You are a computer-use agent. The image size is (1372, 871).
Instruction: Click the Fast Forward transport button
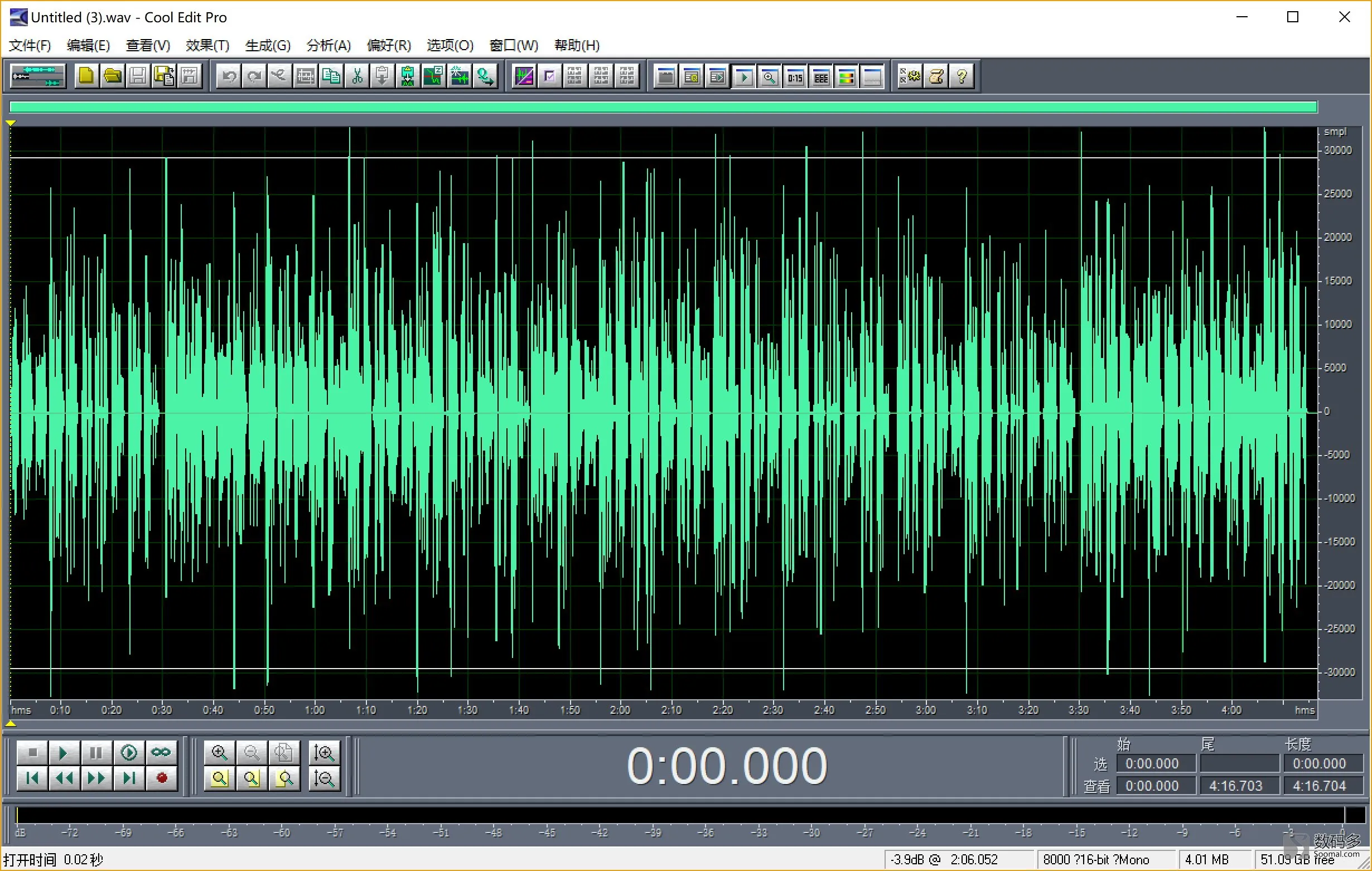pos(96,778)
